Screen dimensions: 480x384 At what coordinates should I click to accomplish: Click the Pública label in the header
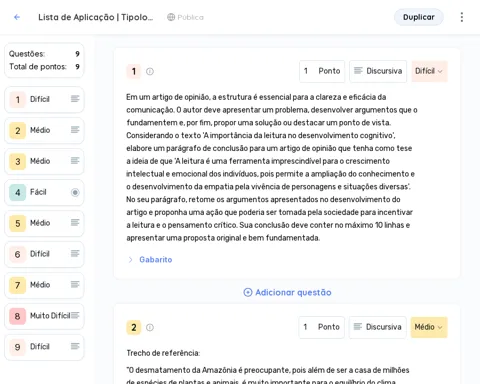click(190, 17)
